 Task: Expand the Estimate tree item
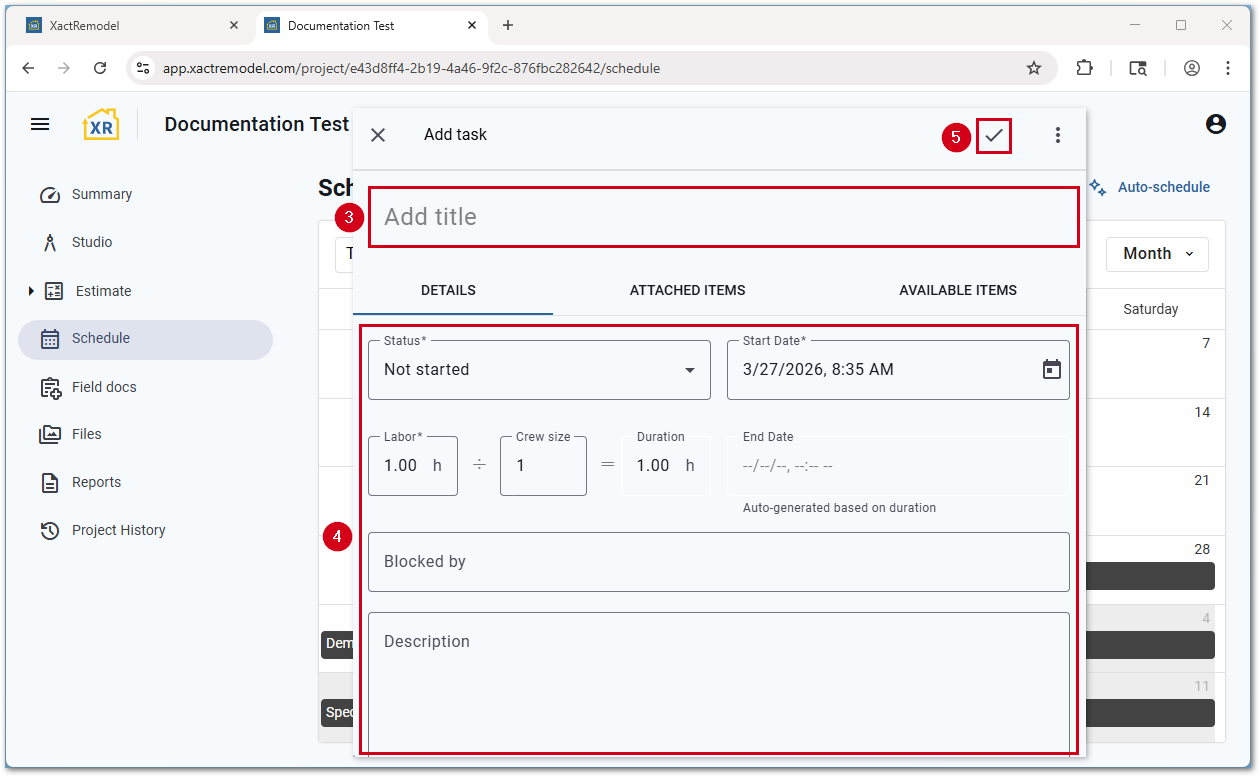click(x=31, y=291)
